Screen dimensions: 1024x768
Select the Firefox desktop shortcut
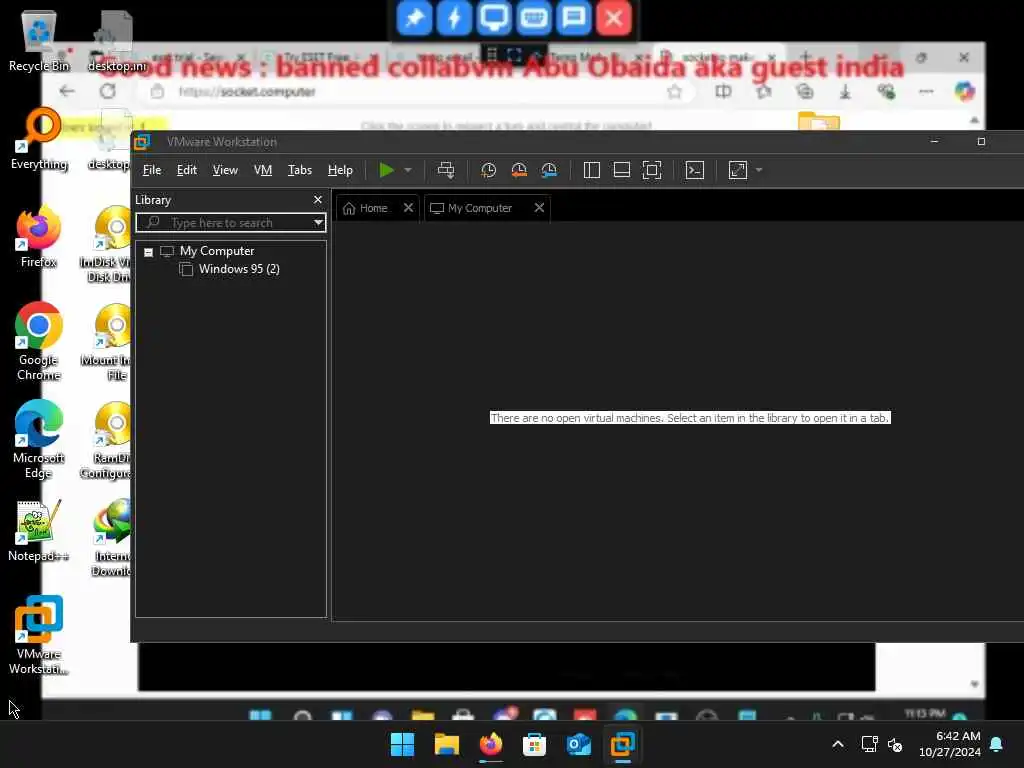(x=39, y=236)
